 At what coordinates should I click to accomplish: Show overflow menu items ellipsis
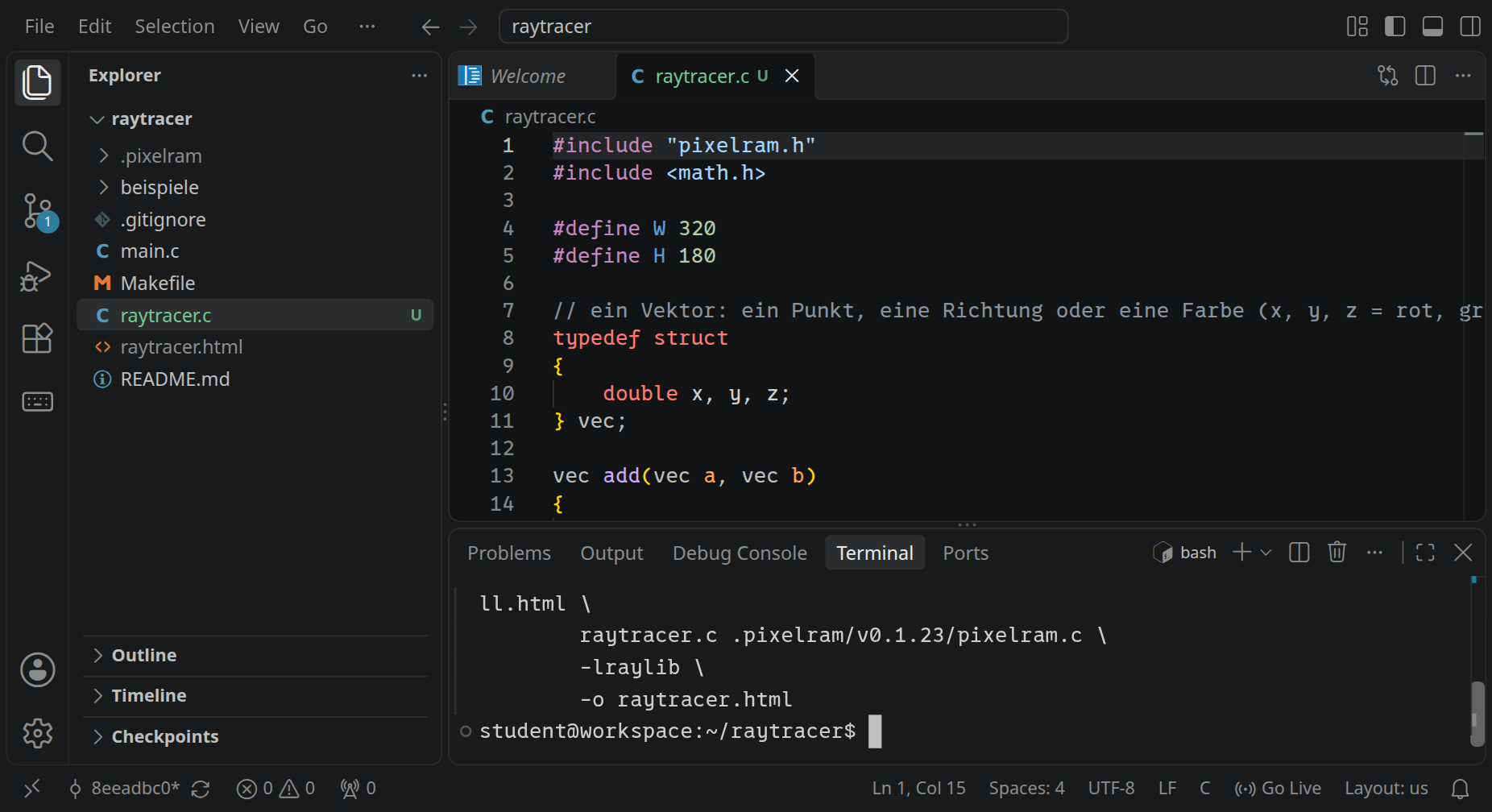[367, 27]
